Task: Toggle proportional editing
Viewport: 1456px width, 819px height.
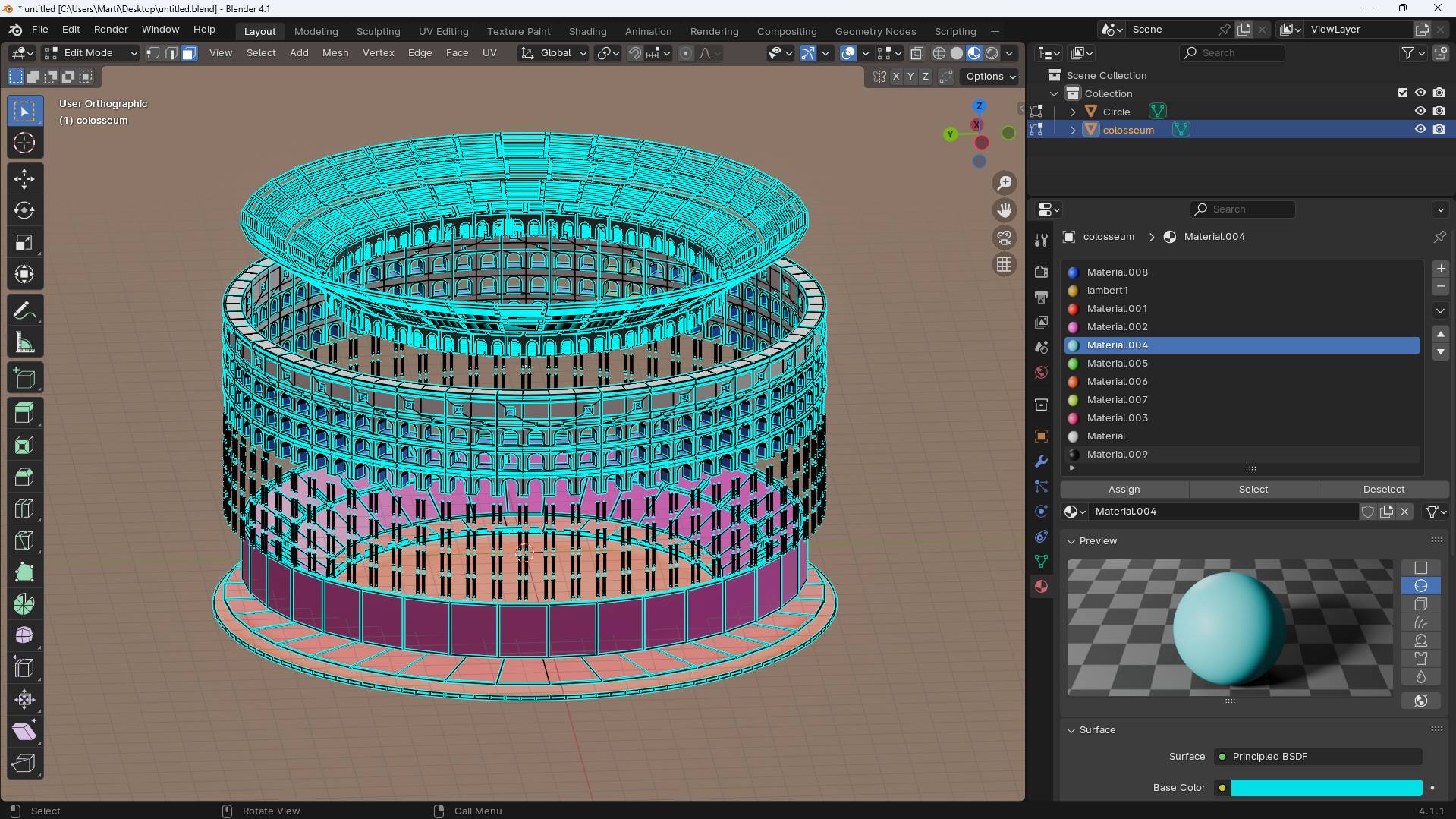Action: coord(686,53)
